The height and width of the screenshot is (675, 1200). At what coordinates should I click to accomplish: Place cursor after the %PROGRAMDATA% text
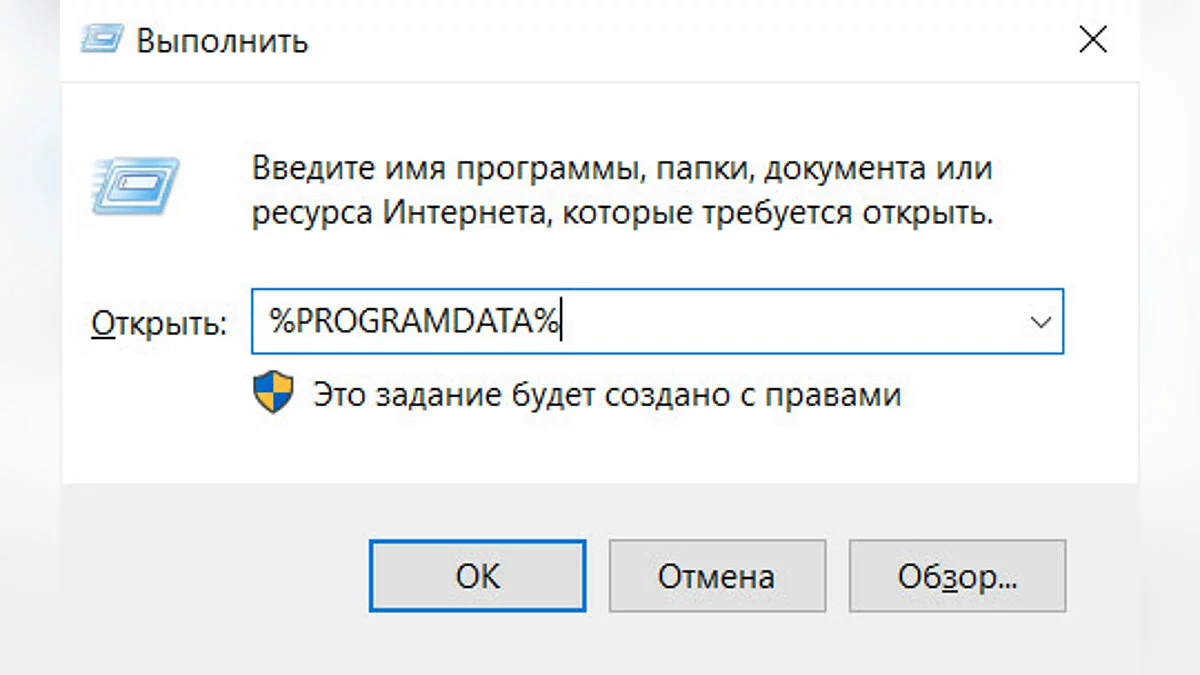point(563,322)
